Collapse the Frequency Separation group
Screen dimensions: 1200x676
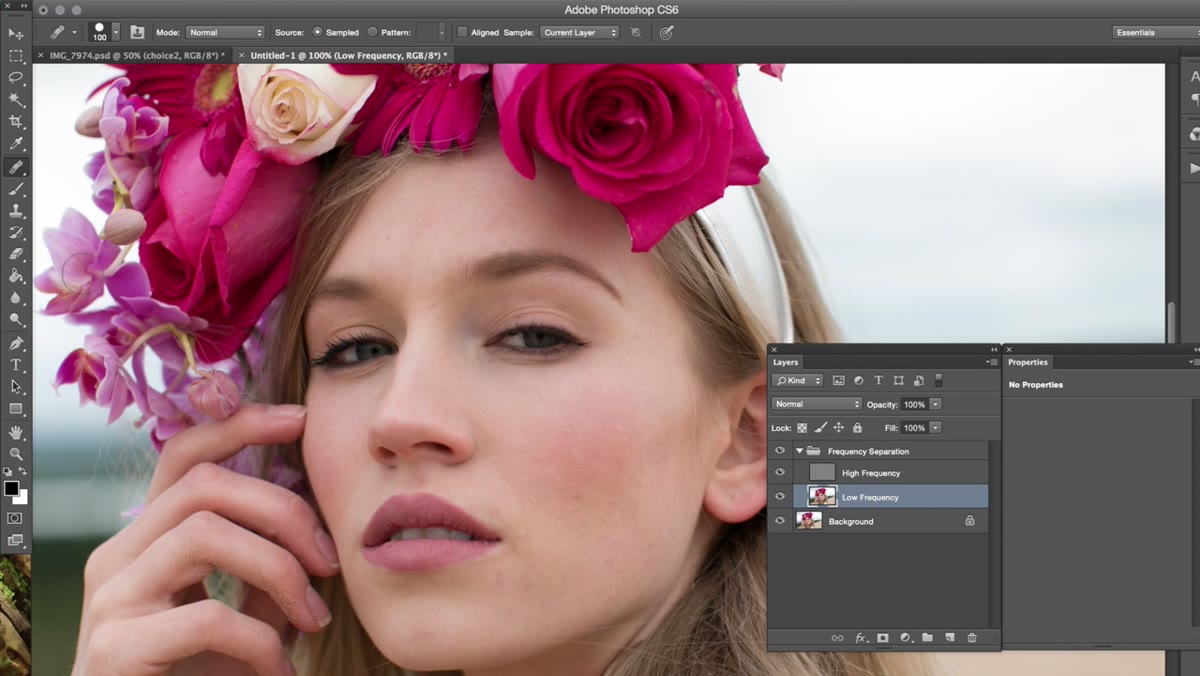click(x=799, y=451)
